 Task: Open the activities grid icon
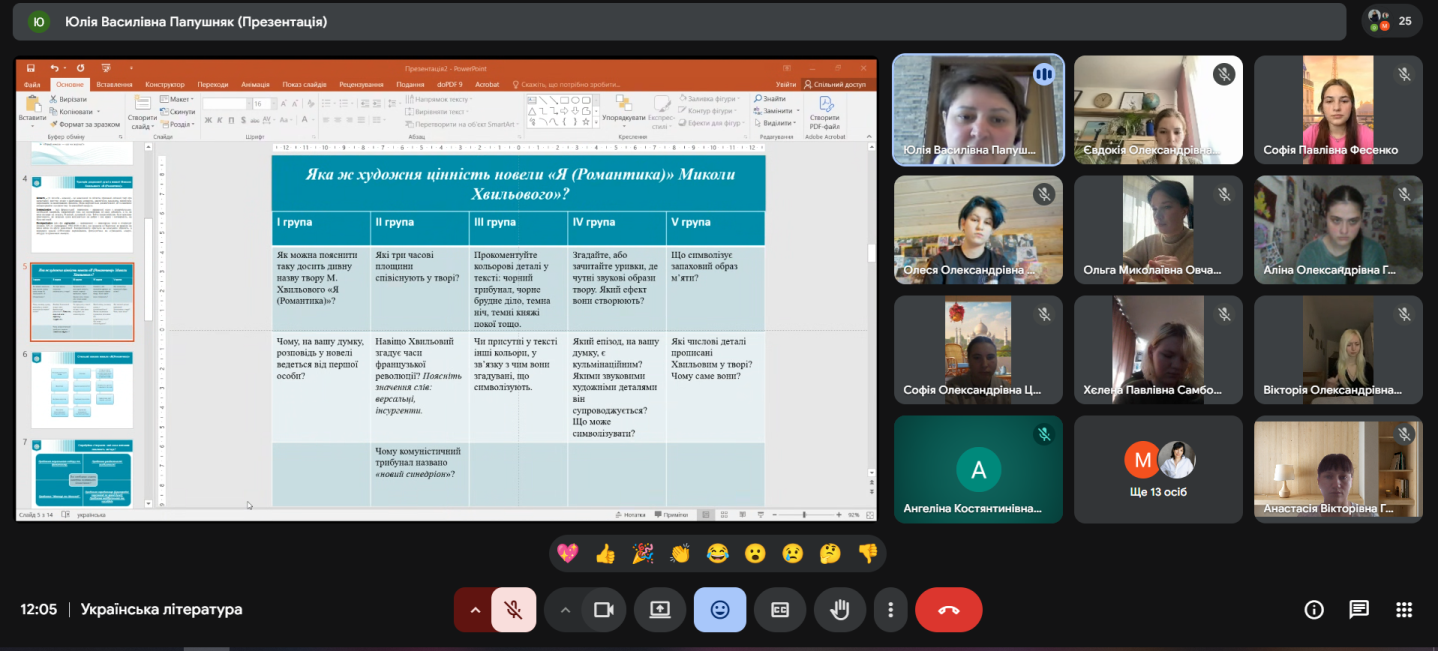tap(1404, 610)
